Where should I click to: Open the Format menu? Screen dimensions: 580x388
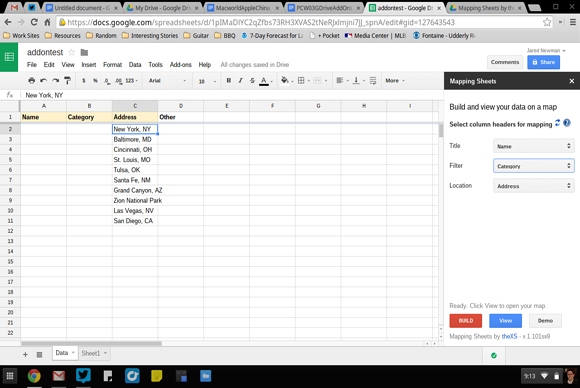112,65
